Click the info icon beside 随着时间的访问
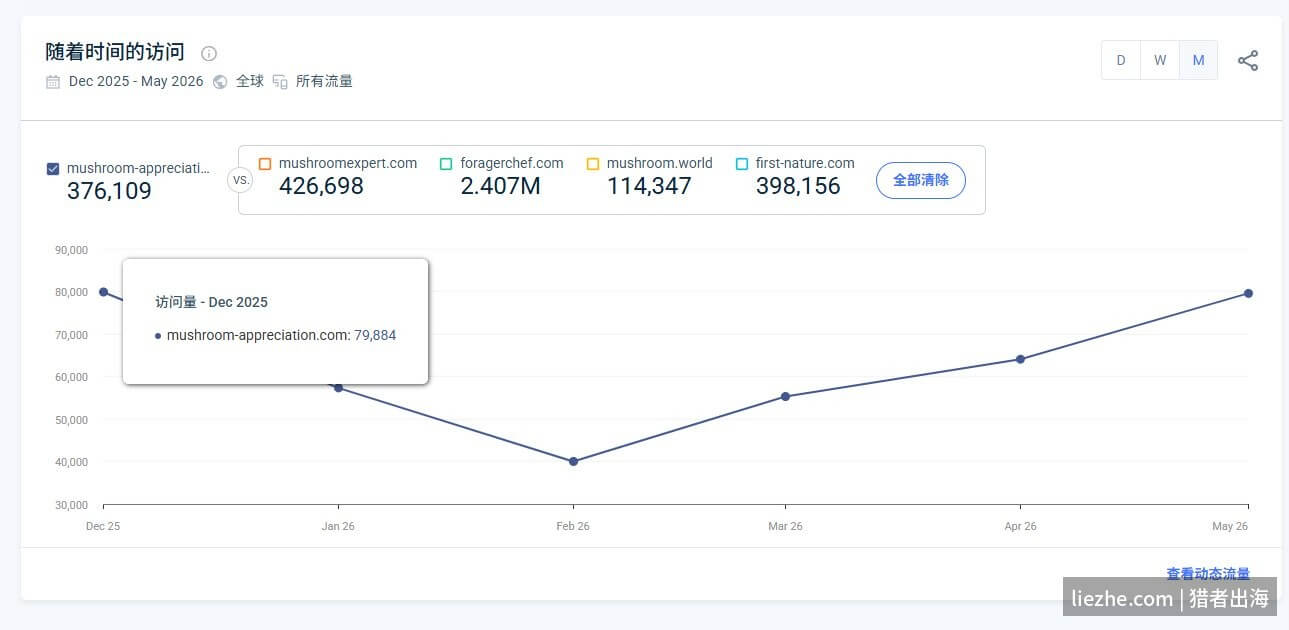1289x630 pixels. click(209, 54)
